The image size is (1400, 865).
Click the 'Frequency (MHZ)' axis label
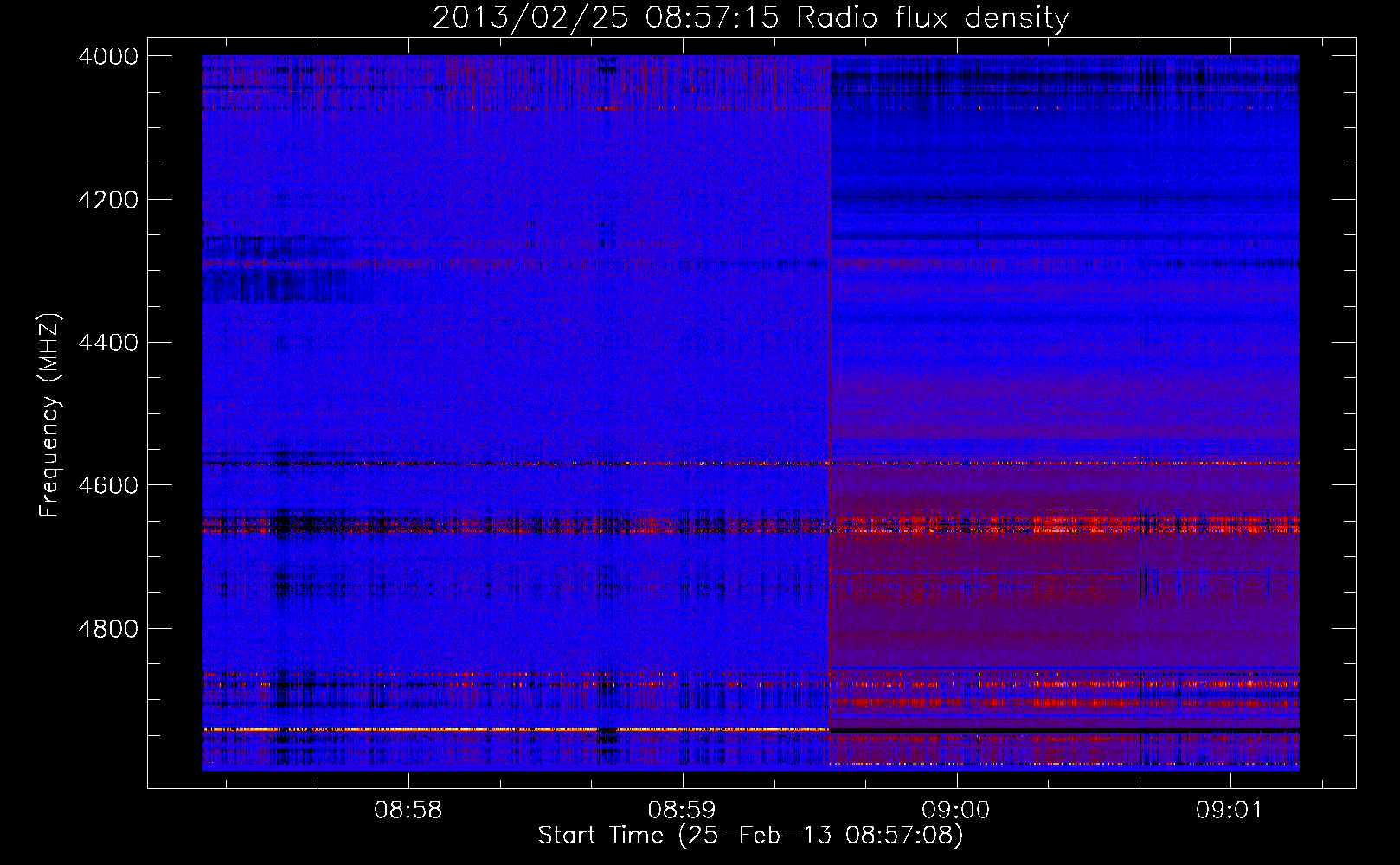pos(50,415)
